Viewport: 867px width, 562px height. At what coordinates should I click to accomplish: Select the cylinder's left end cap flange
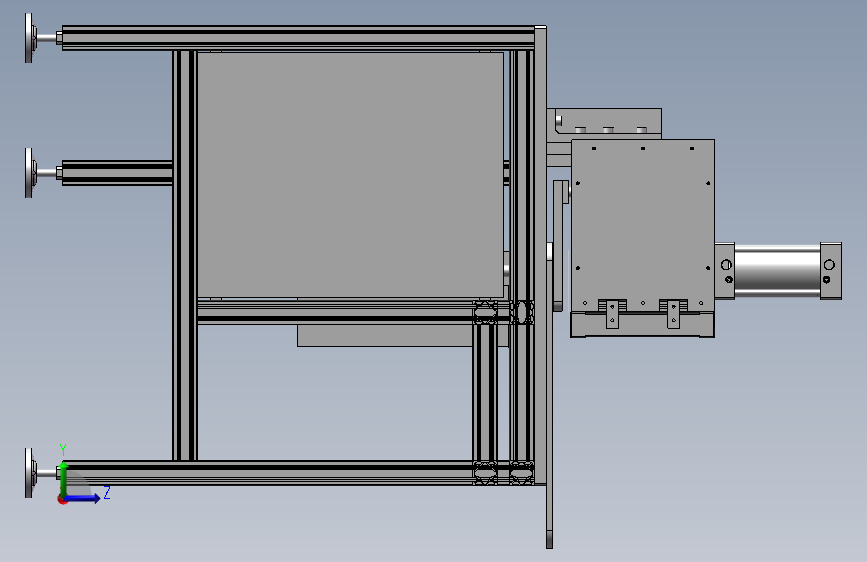(724, 271)
